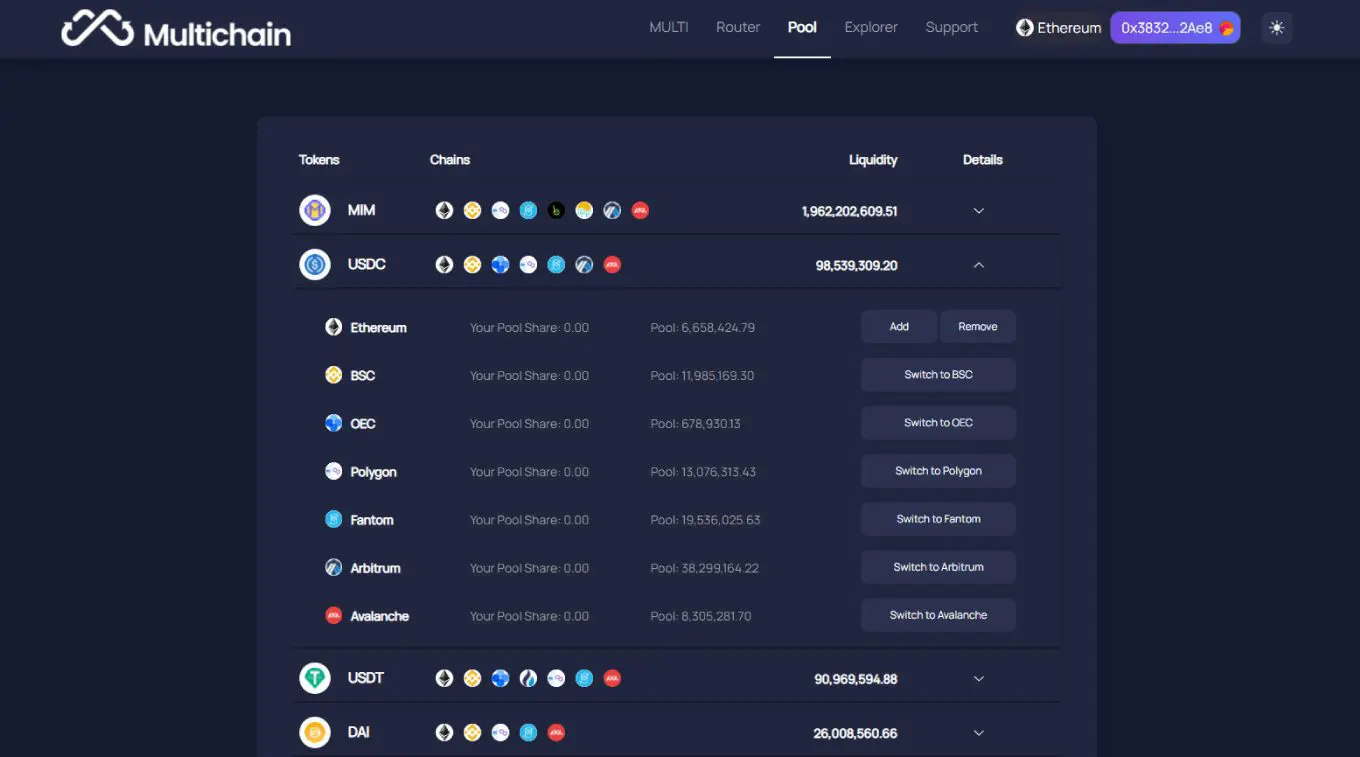Click Pool: 19,536,025.63 text in Fantom row

pos(705,520)
